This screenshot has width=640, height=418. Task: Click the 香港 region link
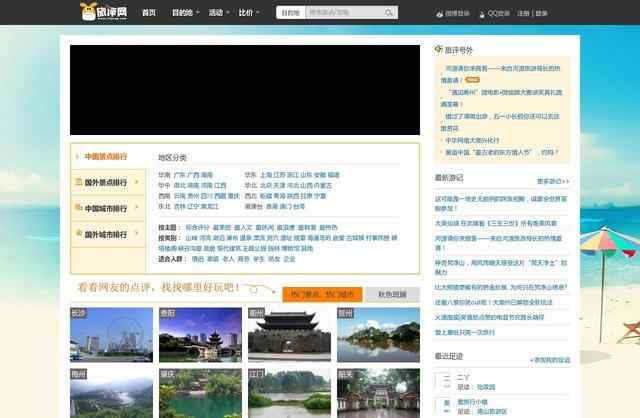pyautogui.click(x=272, y=207)
